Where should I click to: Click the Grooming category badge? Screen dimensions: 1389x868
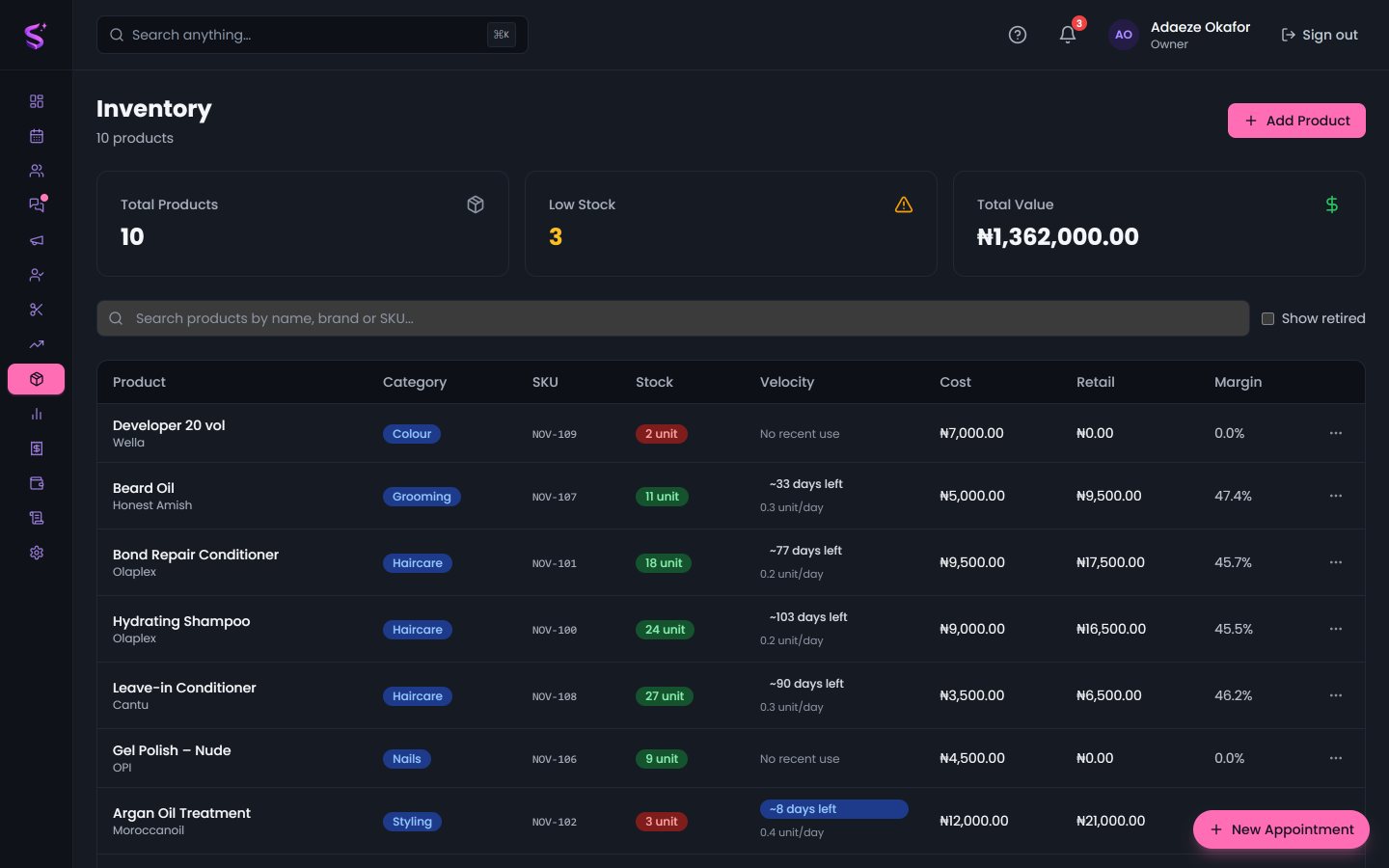(x=422, y=497)
